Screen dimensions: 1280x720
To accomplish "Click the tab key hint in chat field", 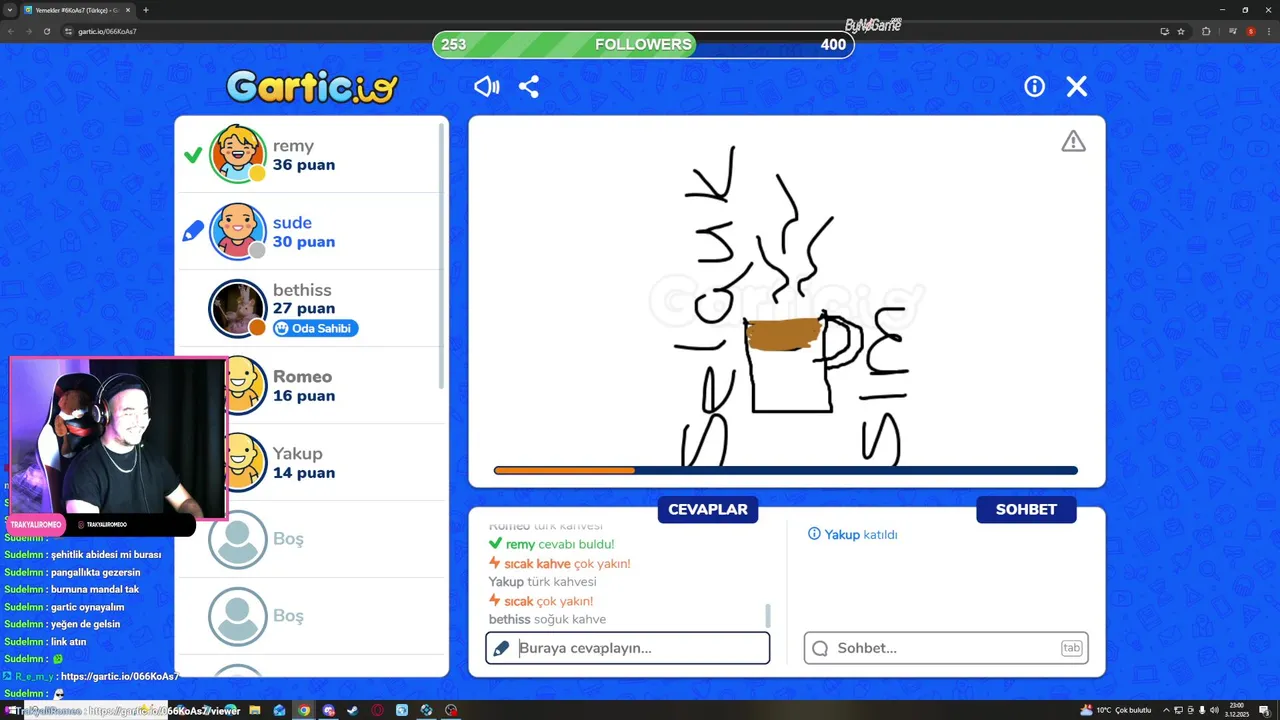I will pyautogui.click(x=1071, y=648).
